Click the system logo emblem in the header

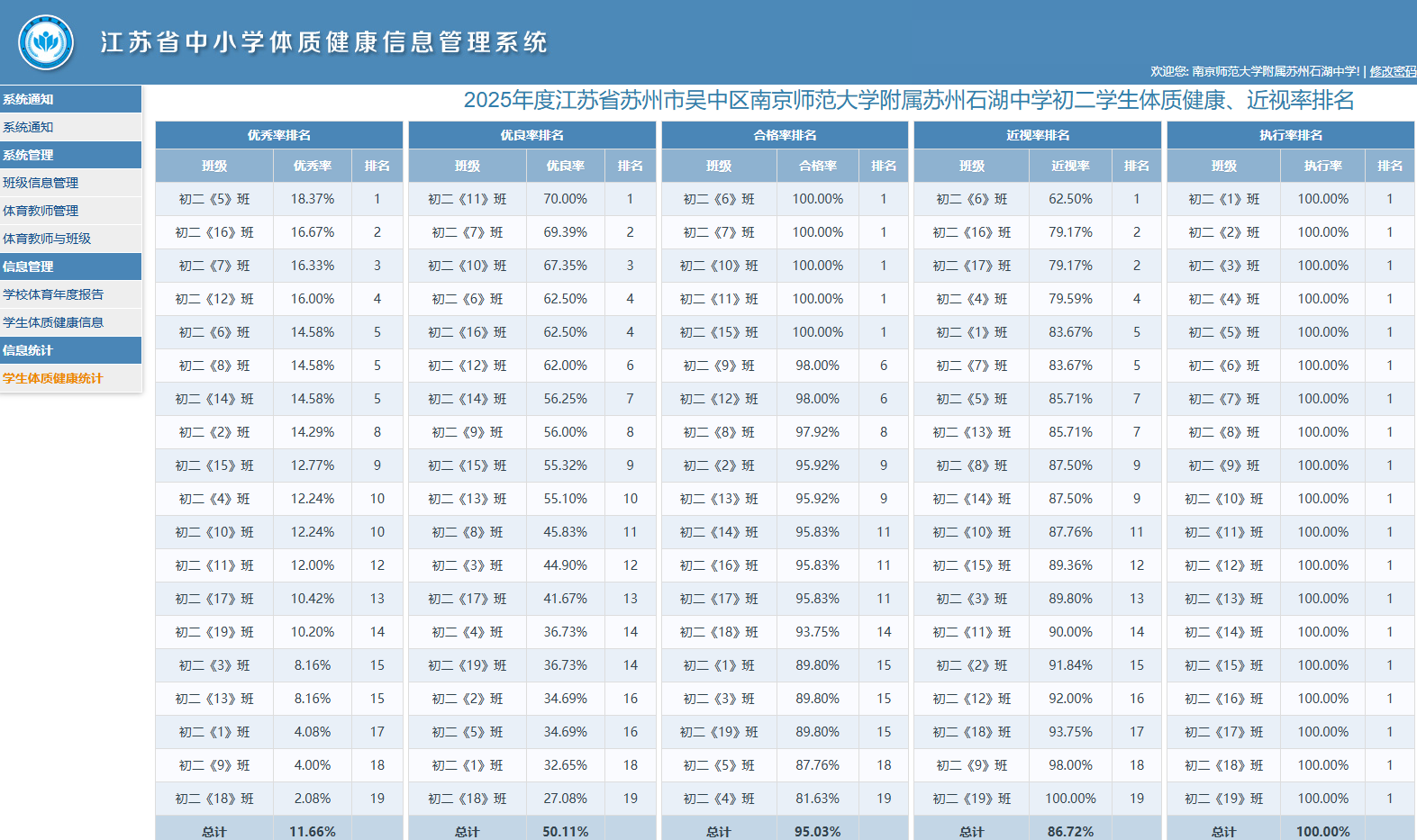(46, 42)
